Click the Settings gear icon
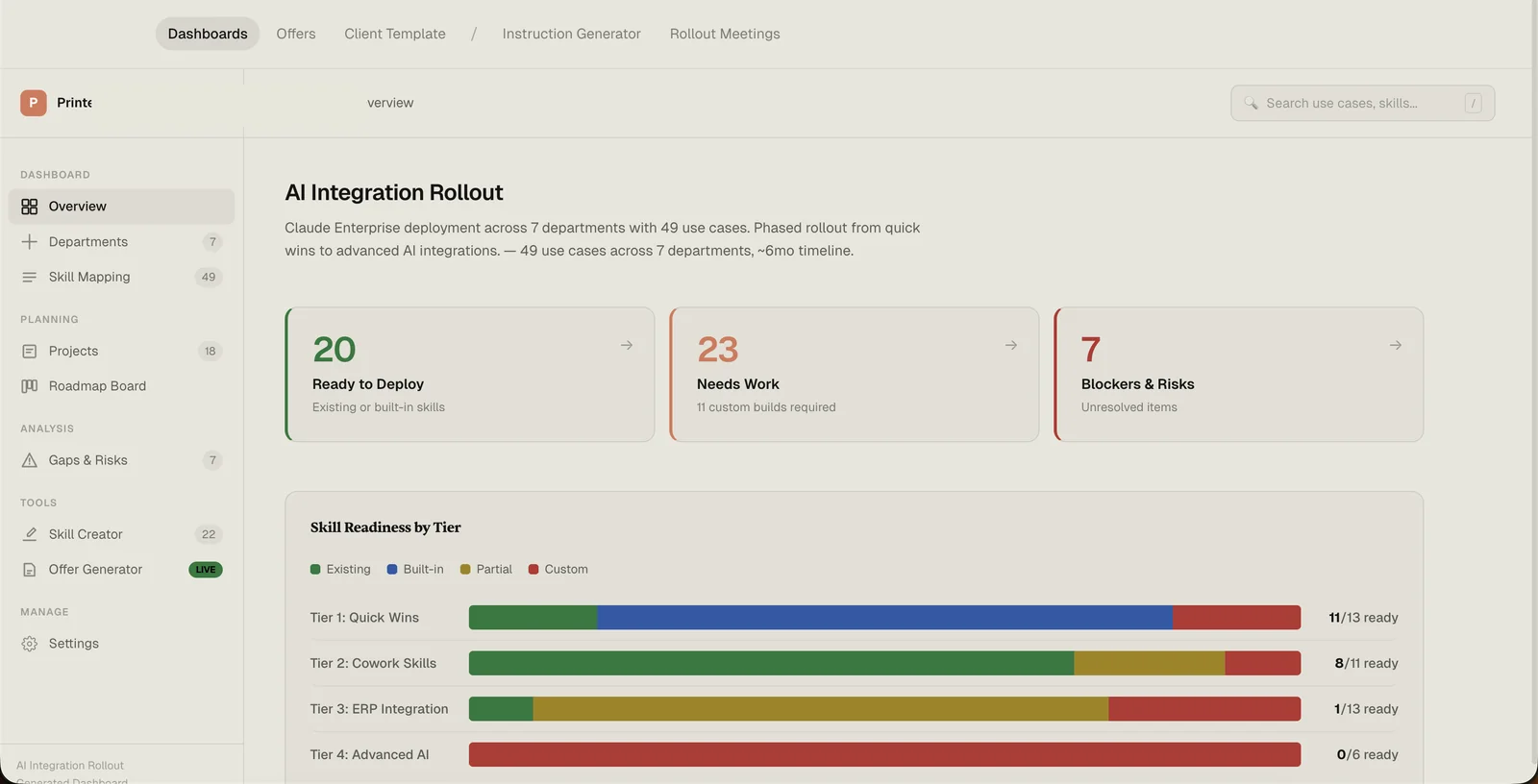Viewport: 1538px width, 784px height. 30,644
